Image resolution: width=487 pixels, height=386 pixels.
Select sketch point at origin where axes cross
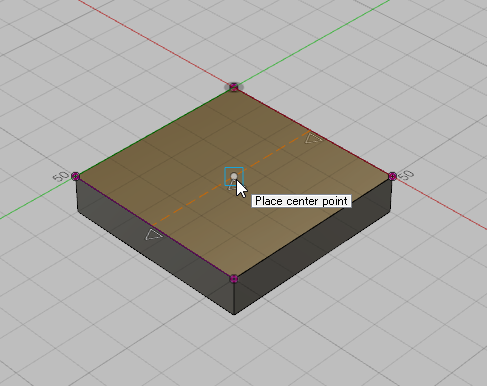[x=234, y=87]
